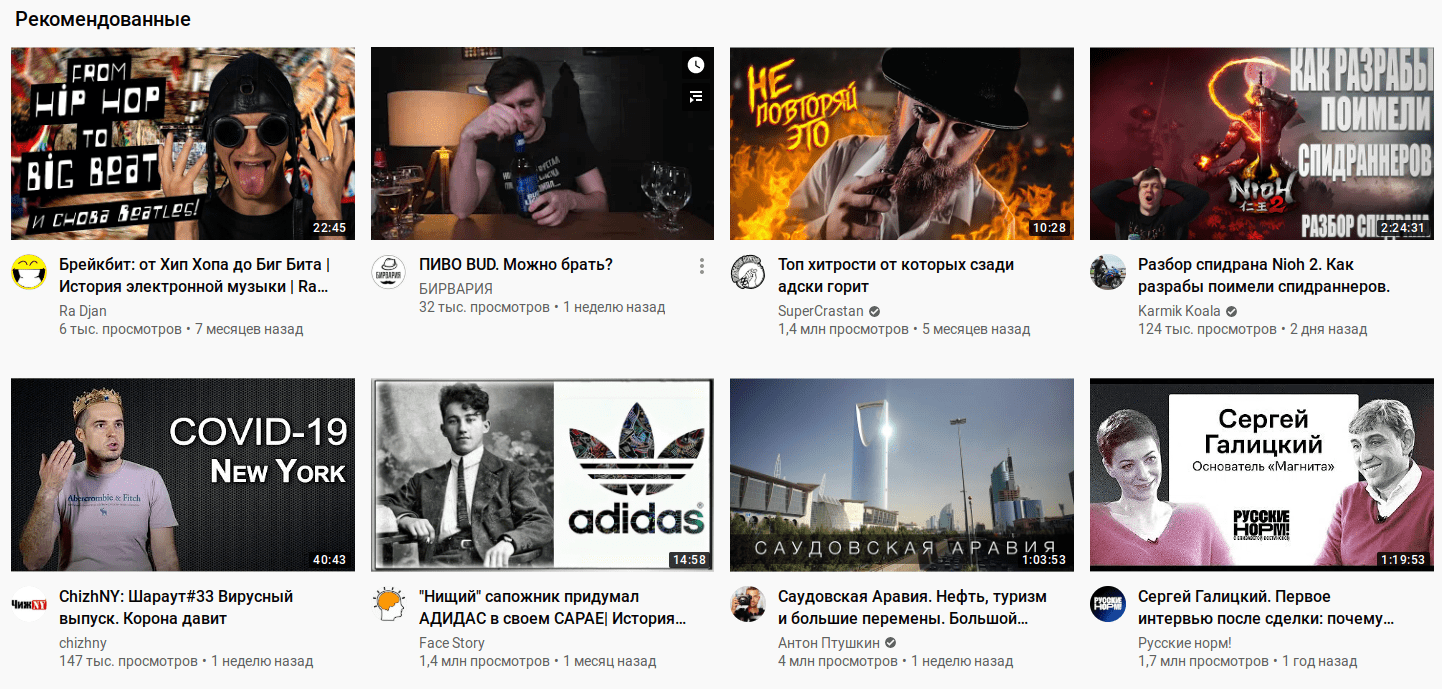
Task: Open Русские норм! channel avatar icon
Action: [1108, 604]
